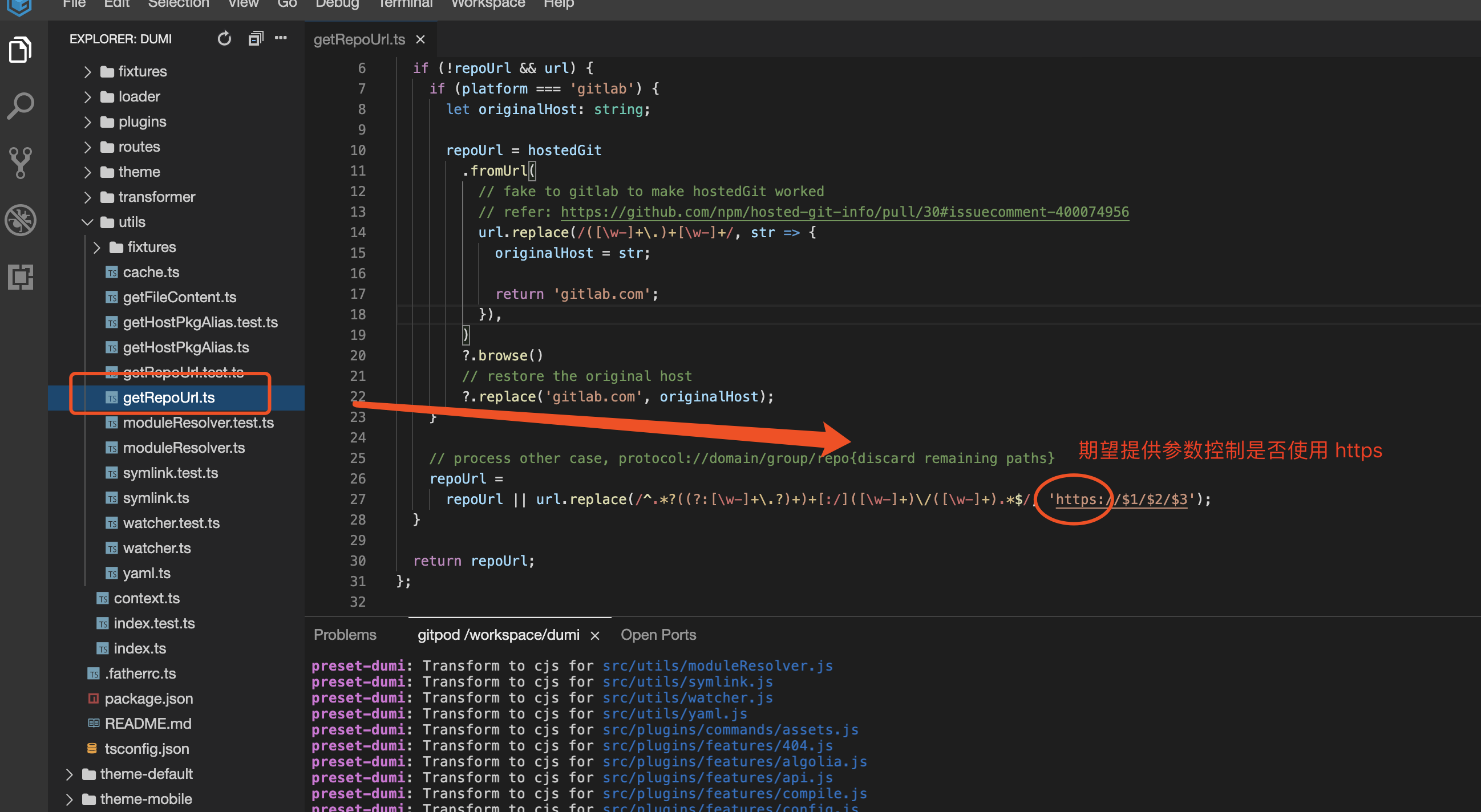Select the watcher.ts file in Explorer
The width and height of the screenshot is (1481, 812).
pyautogui.click(x=156, y=547)
